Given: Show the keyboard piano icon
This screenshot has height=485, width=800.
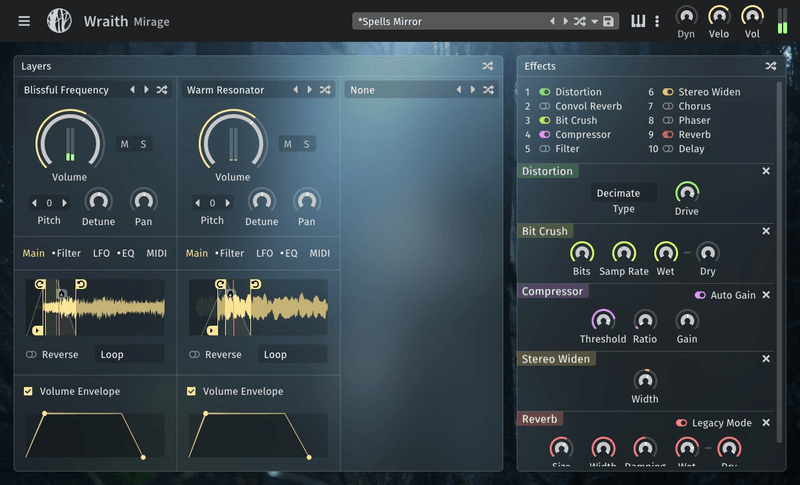Looking at the screenshot, I should 638,21.
